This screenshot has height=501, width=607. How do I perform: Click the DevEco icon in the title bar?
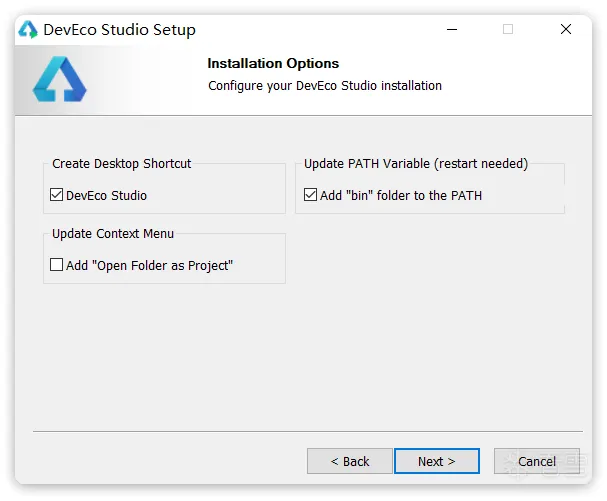click(29, 30)
